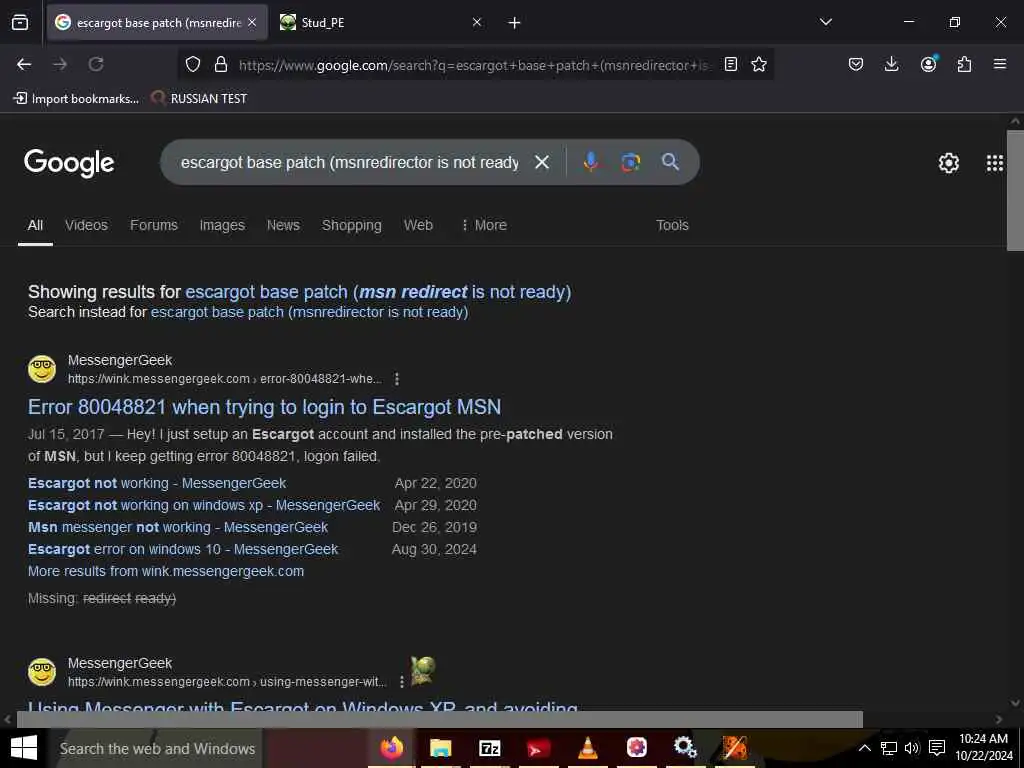This screenshot has height=768, width=1024.
Task: Reload the current page
Action: tap(96, 64)
